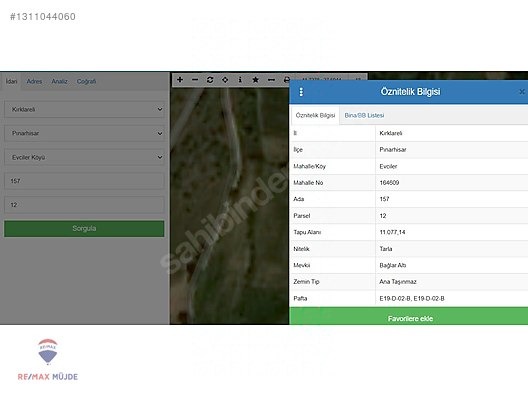Expand the Evciler Köyü neighborhood dropdown
Screen dimensions: 528x396
pyautogui.click(x=84, y=157)
